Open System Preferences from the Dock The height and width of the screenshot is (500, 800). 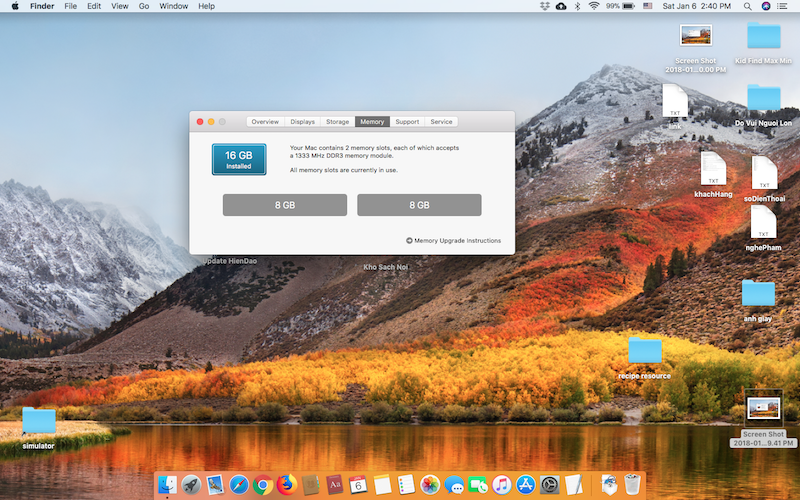[x=550, y=485]
